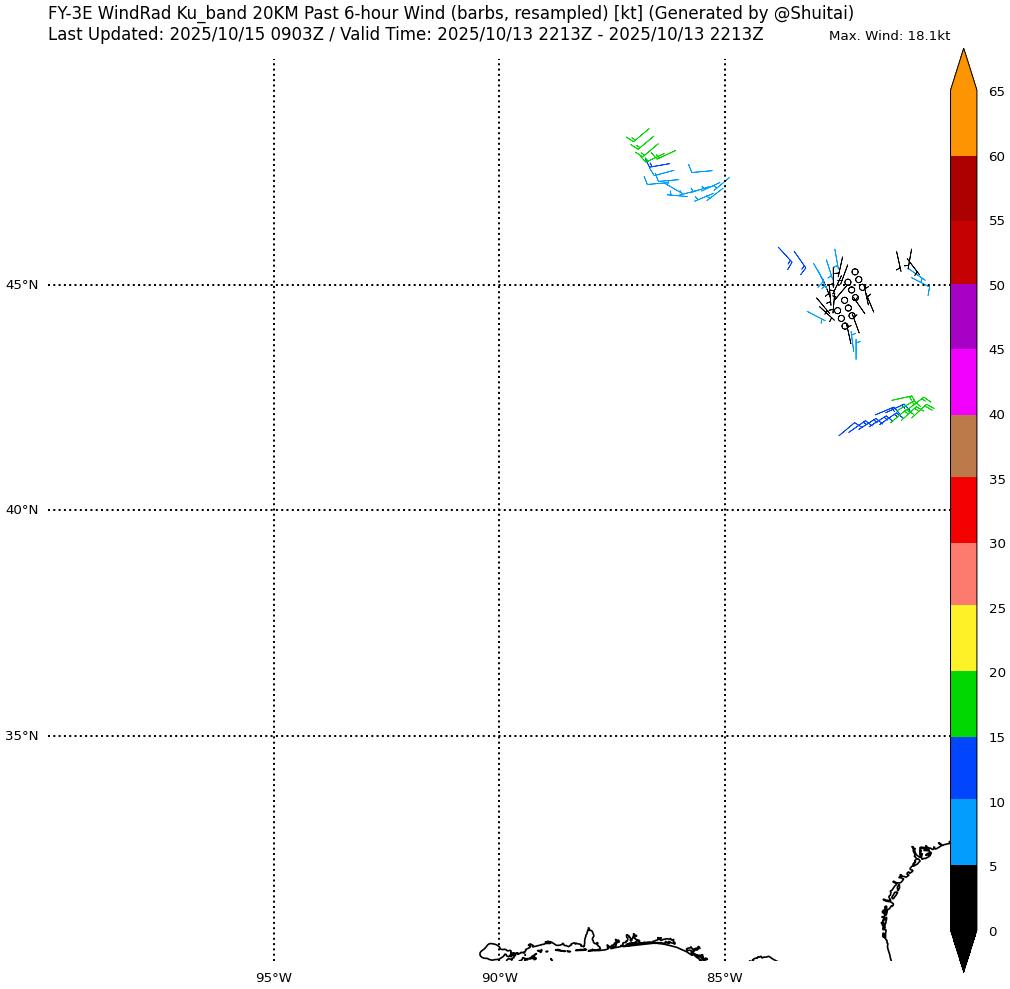Click the green 15–20 kt colorbar segment
Image resolution: width=1010 pixels, height=989 pixels.
[x=963, y=704]
